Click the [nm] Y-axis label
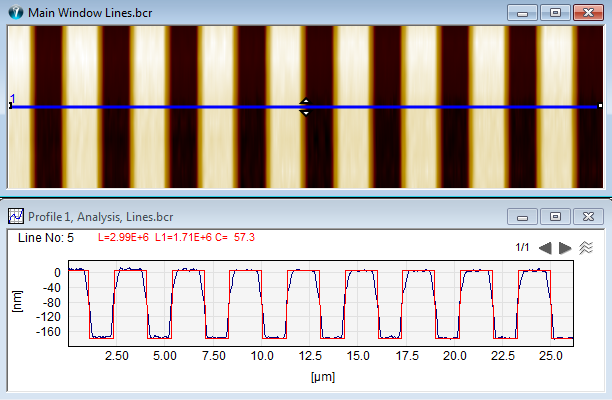Screen dimensions: 612x400 click(x=18, y=301)
